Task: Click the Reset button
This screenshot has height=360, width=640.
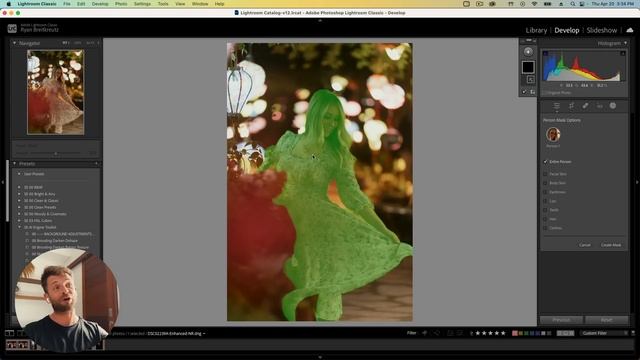Action: click(607, 320)
